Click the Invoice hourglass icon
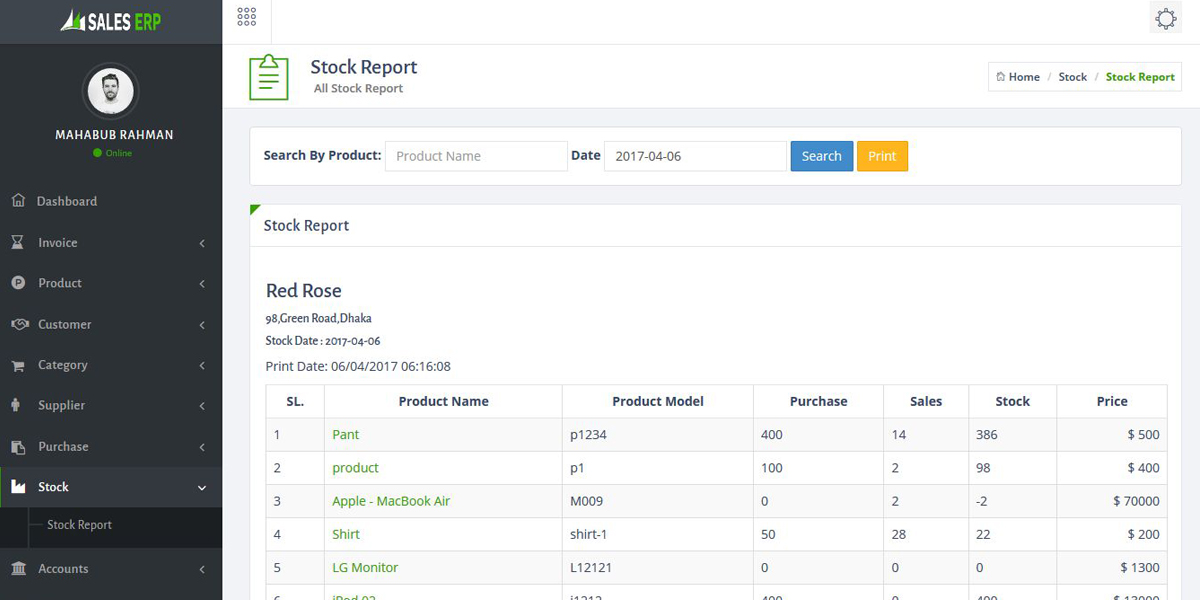This screenshot has height=600, width=1200. 18,243
